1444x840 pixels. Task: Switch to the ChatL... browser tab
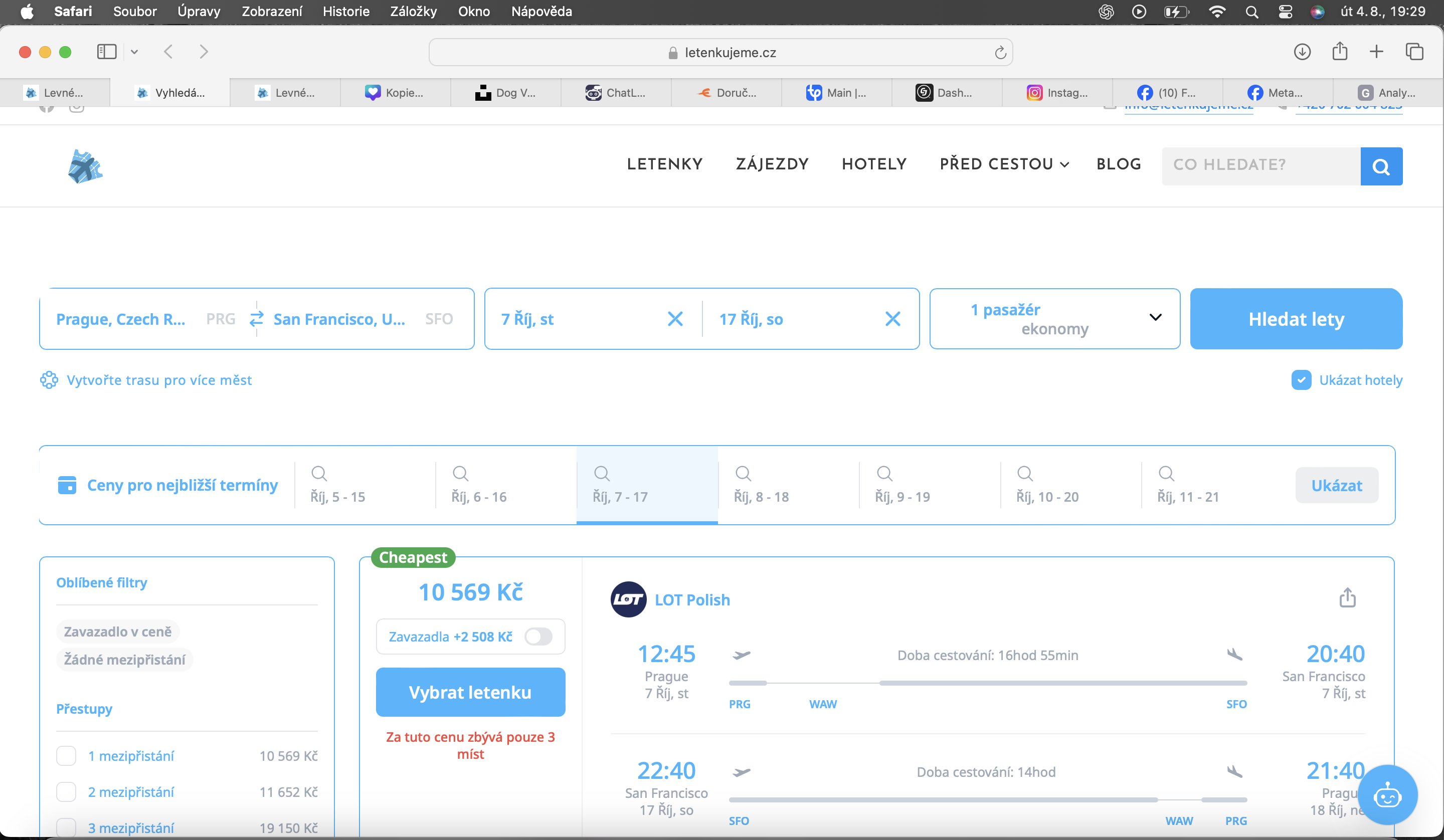615,92
